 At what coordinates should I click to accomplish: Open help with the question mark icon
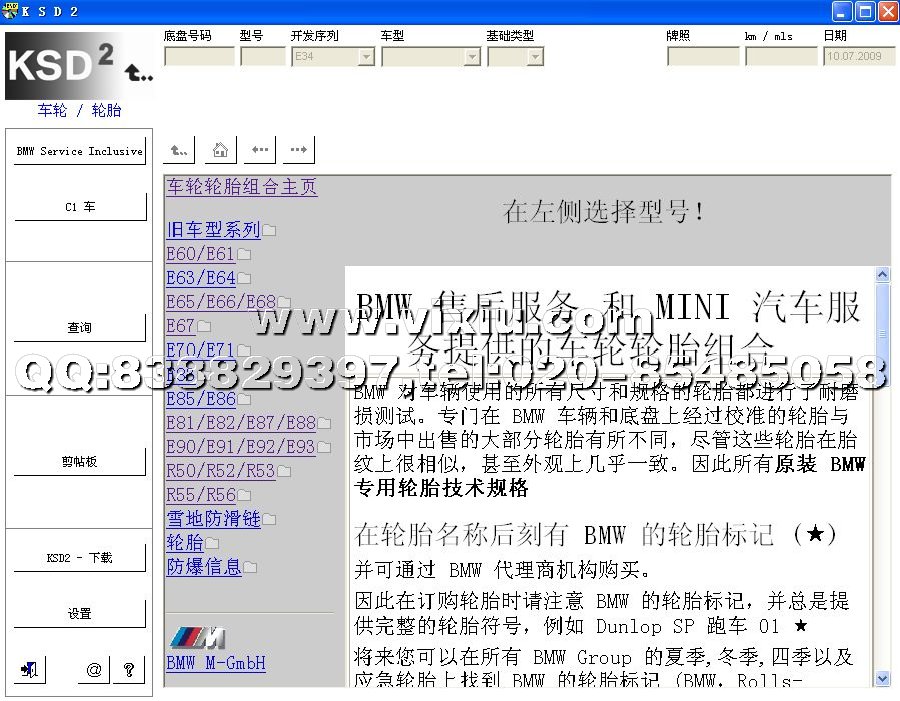point(128,670)
